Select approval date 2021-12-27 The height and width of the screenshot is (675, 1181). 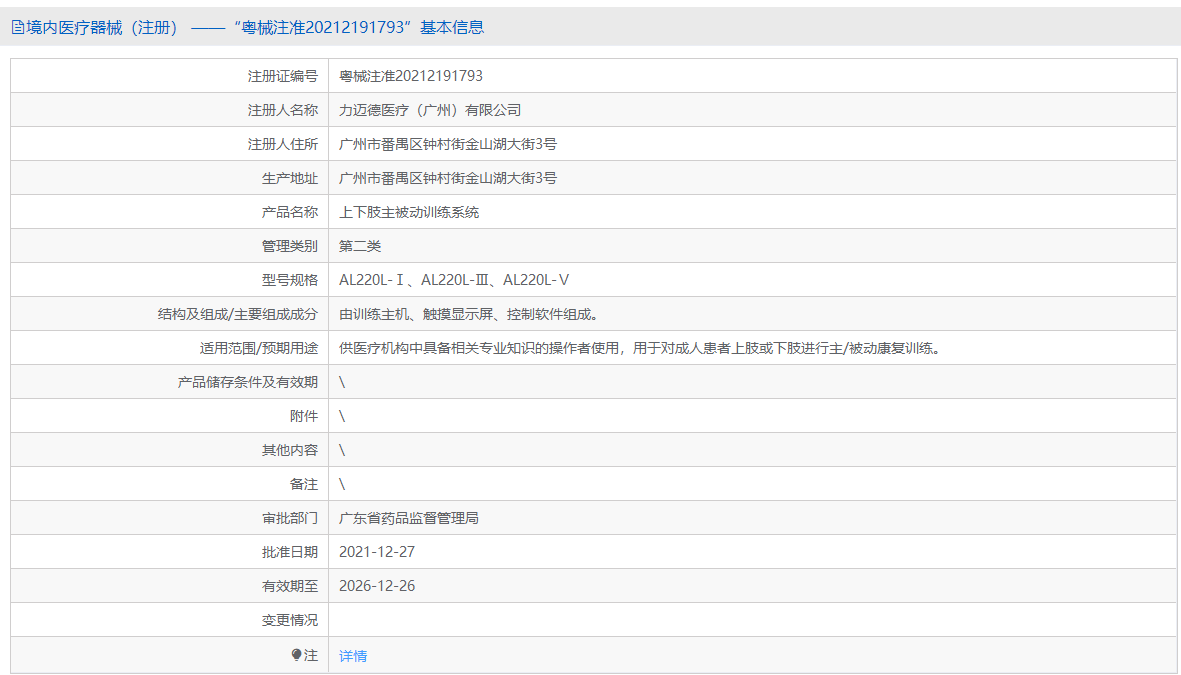pos(377,552)
